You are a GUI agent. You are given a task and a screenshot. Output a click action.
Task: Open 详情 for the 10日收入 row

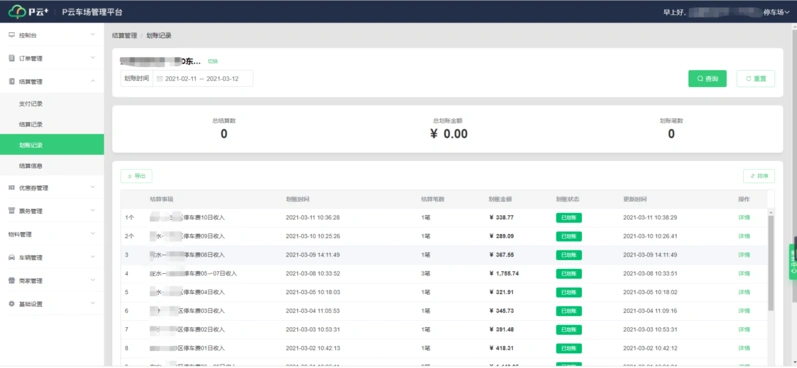(x=744, y=218)
